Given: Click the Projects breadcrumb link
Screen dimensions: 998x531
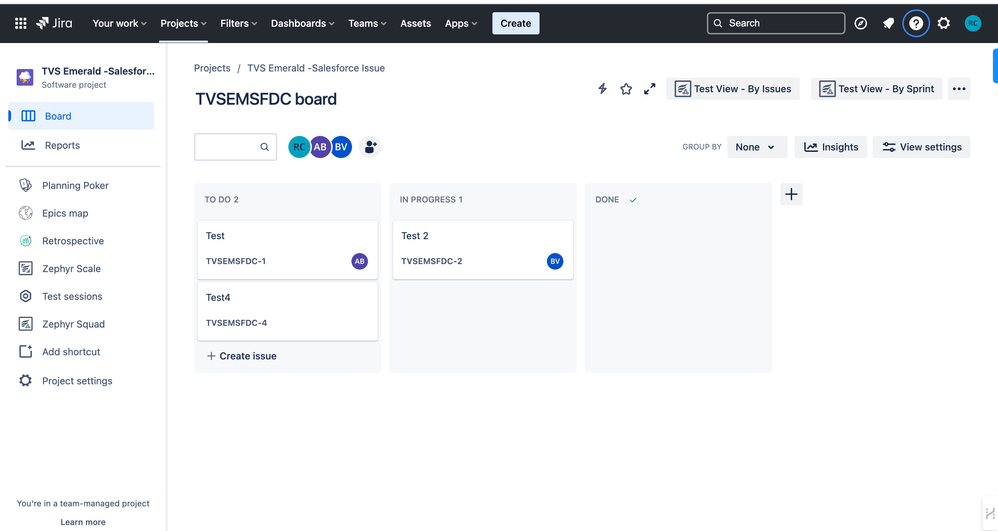Looking at the screenshot, I should coord(212,68).
